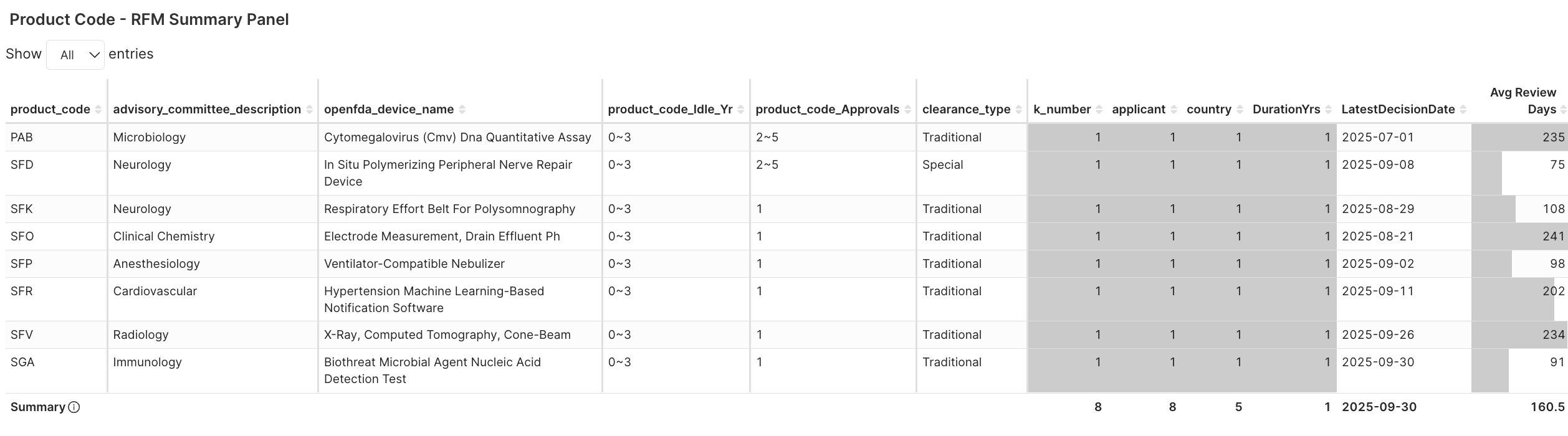Click the SFD row's Special clearance cell
The height and width of the screenshot is (436, 1568).
click(942, 164)
